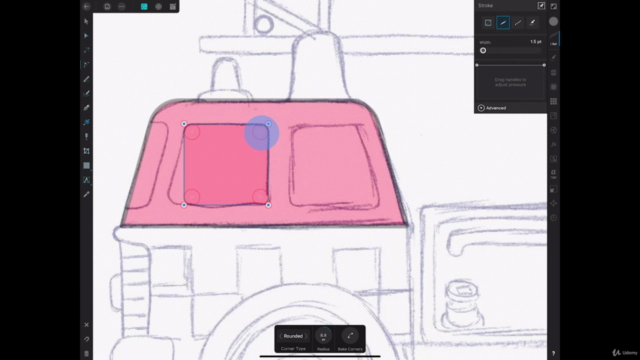Viewport: 640px width, 360px height.
Task: Select the Colour Picker eyedropper tool
Action: pyautogui.click(x=86, y=194)
